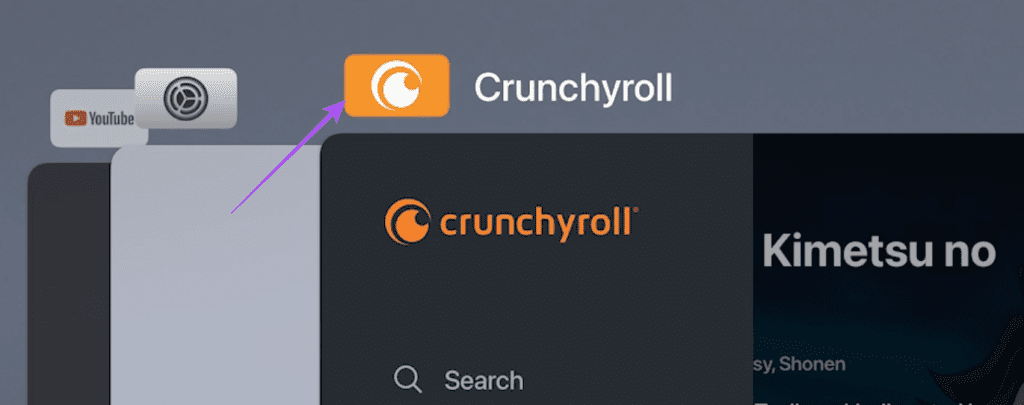Click the white Crunchyroll app title
Viewport: 1024px width, 405px height.
573,88
